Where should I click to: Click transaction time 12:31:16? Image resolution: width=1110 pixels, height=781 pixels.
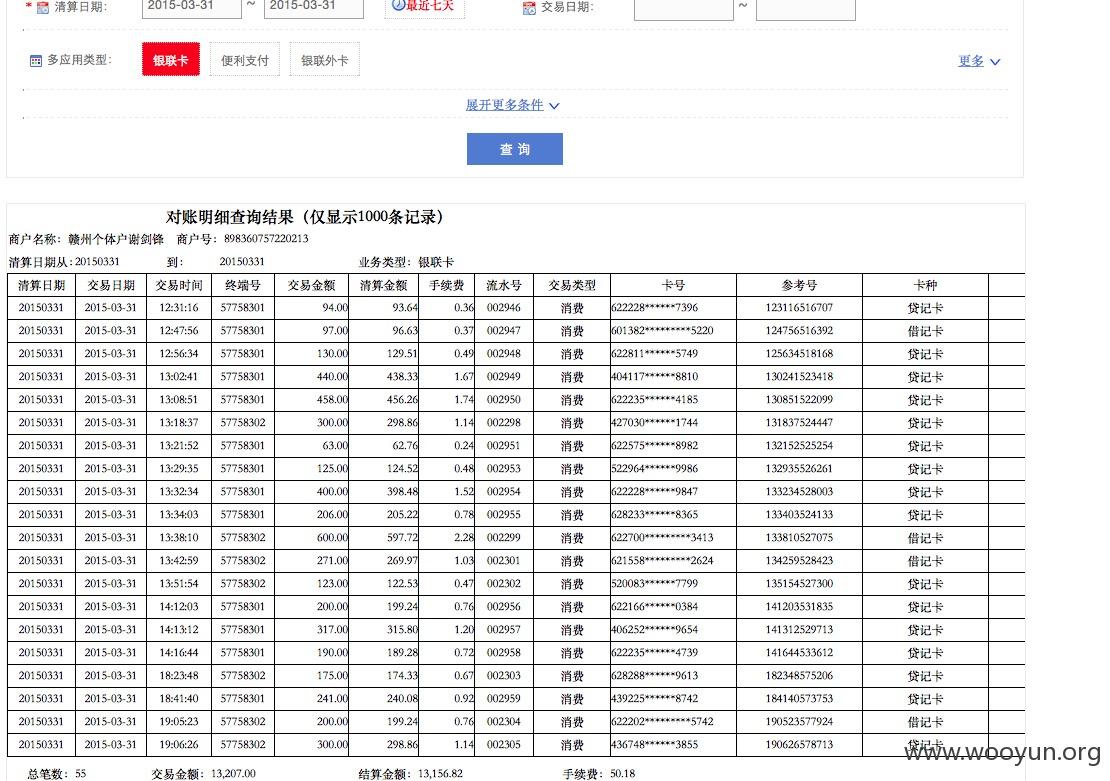coord(179,308)
